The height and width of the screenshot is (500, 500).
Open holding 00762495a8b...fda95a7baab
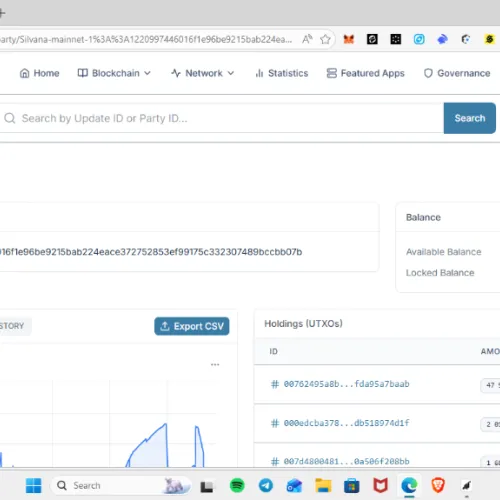[x=346, y=384]
